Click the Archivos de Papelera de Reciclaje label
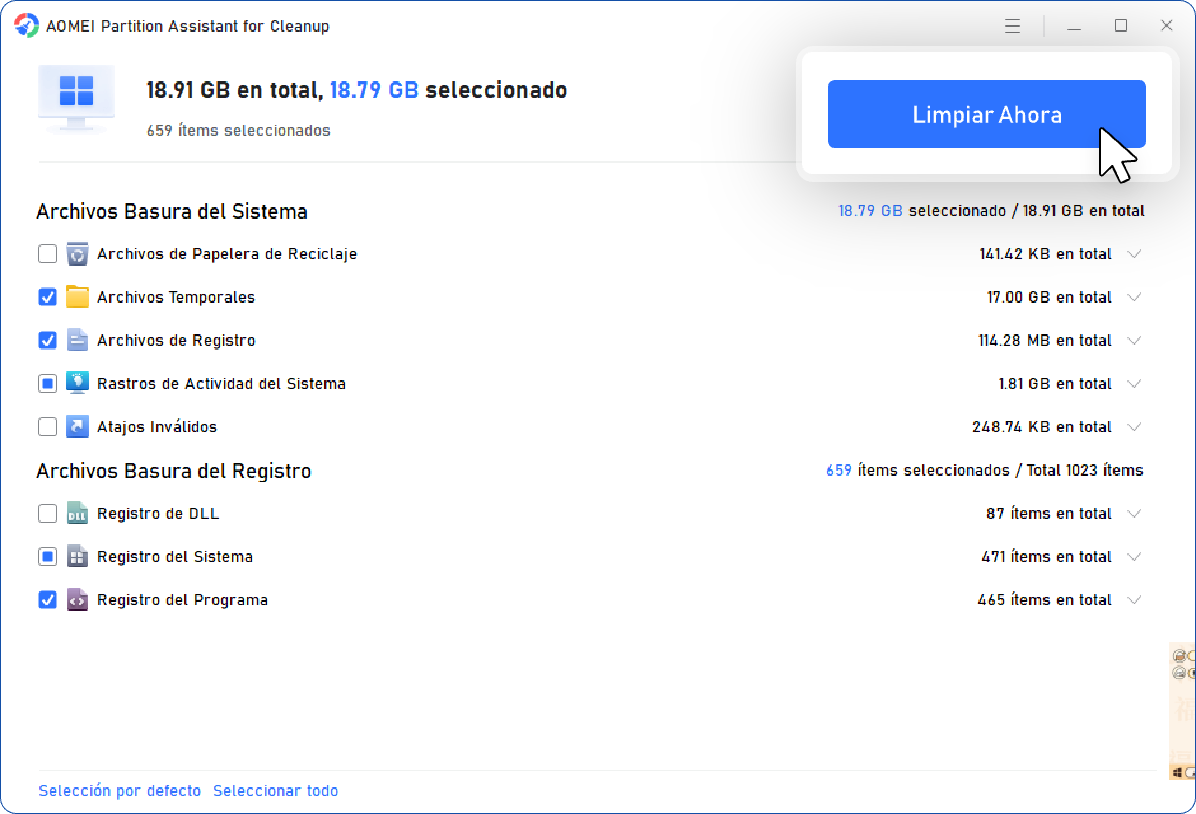The height and width of the screenshot is (814, 1196). pyautogui.click(x=227, y=253)
